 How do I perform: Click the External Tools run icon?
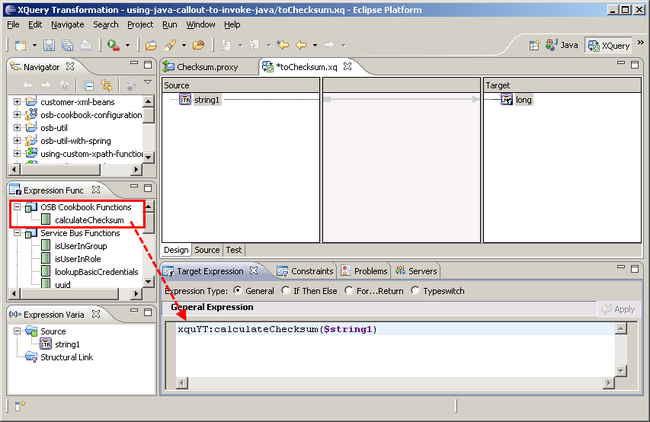click(113, 45)
